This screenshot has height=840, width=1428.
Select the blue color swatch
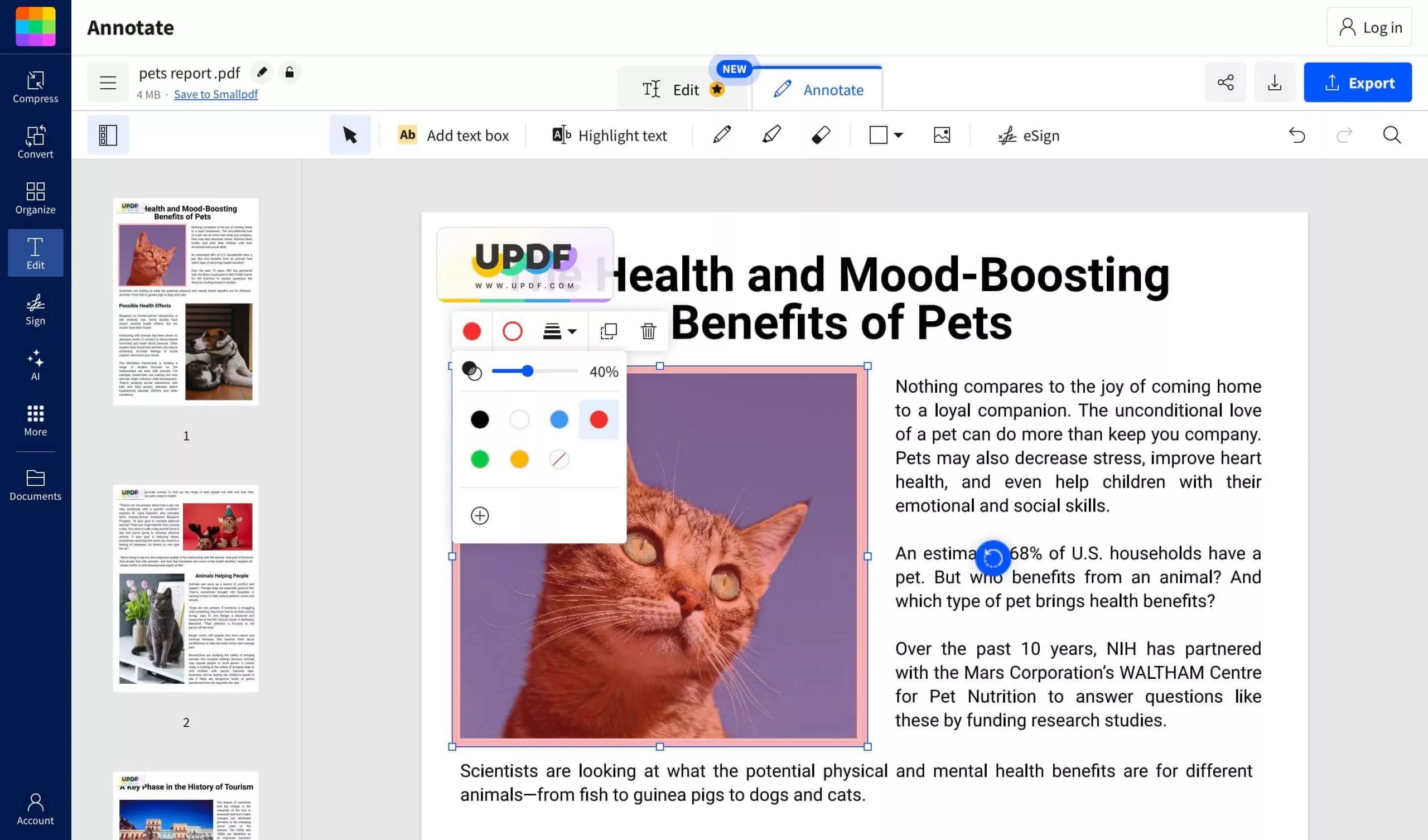point(558,419)
